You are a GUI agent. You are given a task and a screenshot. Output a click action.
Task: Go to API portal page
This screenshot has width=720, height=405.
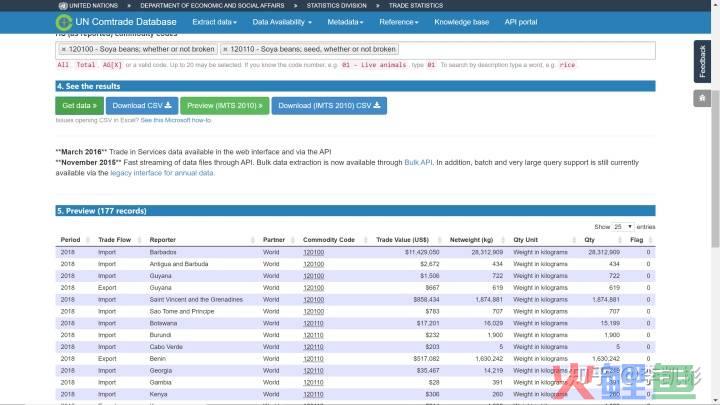point(521,22)
